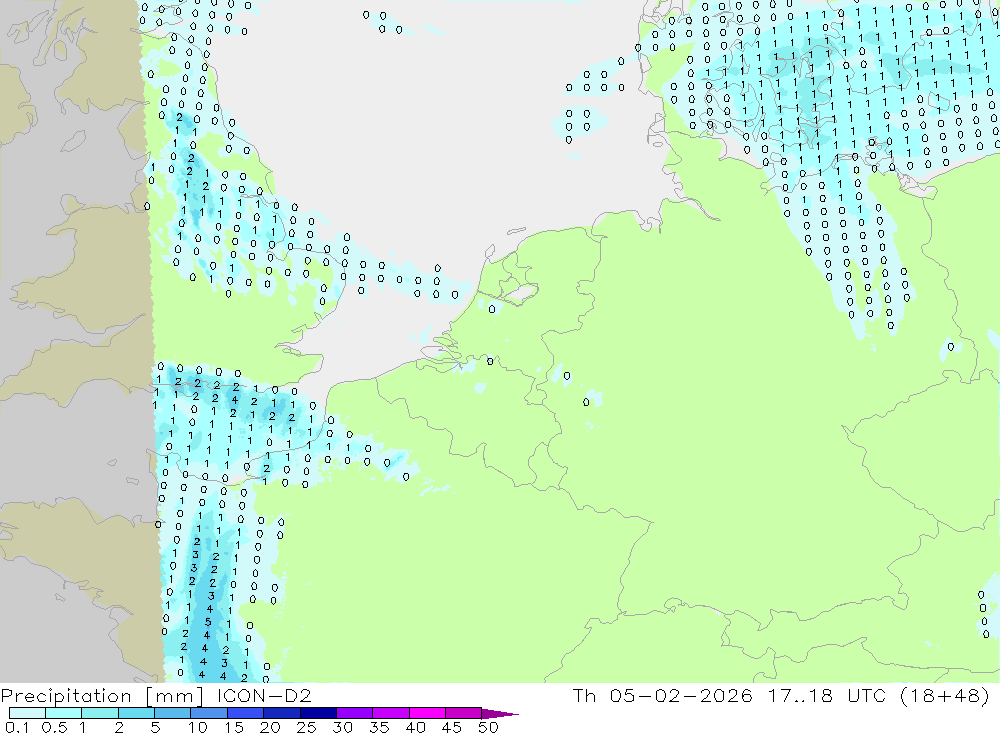Click the legend value '10'
Image resolution: width=1000 pixels, height=733 pixels.
[x=198, y=727]
